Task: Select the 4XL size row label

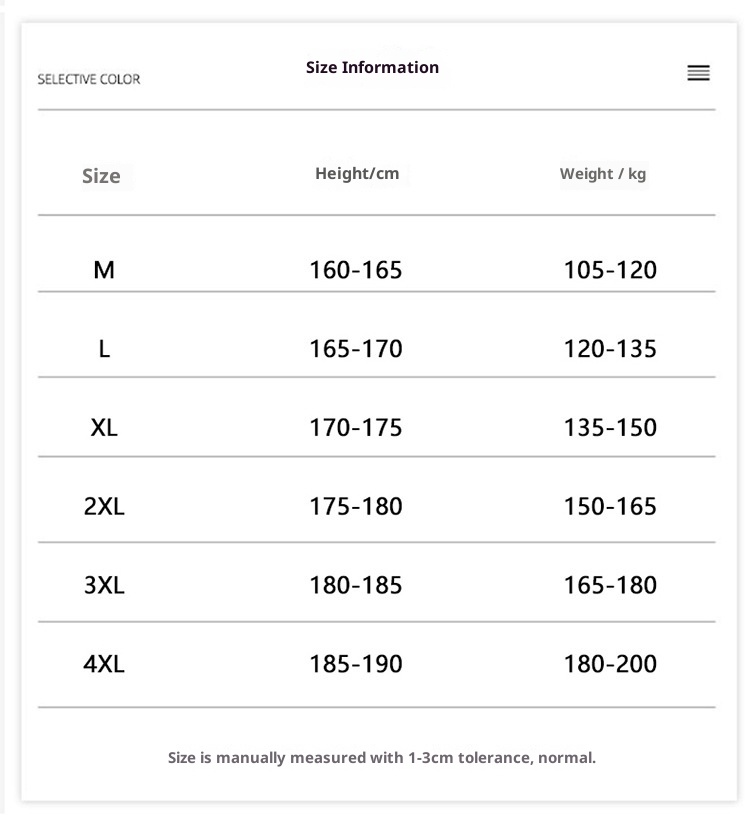Action: point(104,663)
